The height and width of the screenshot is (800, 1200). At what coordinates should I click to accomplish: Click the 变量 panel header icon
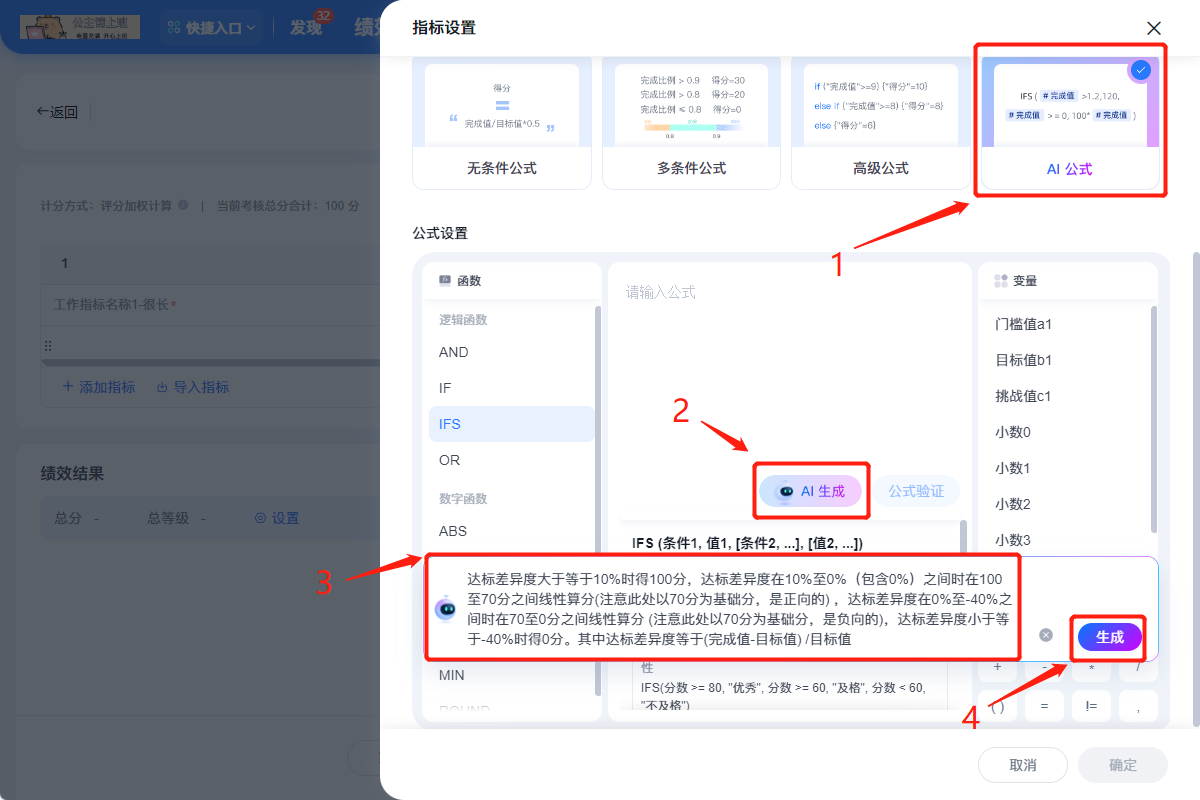tap(1001, 281)
